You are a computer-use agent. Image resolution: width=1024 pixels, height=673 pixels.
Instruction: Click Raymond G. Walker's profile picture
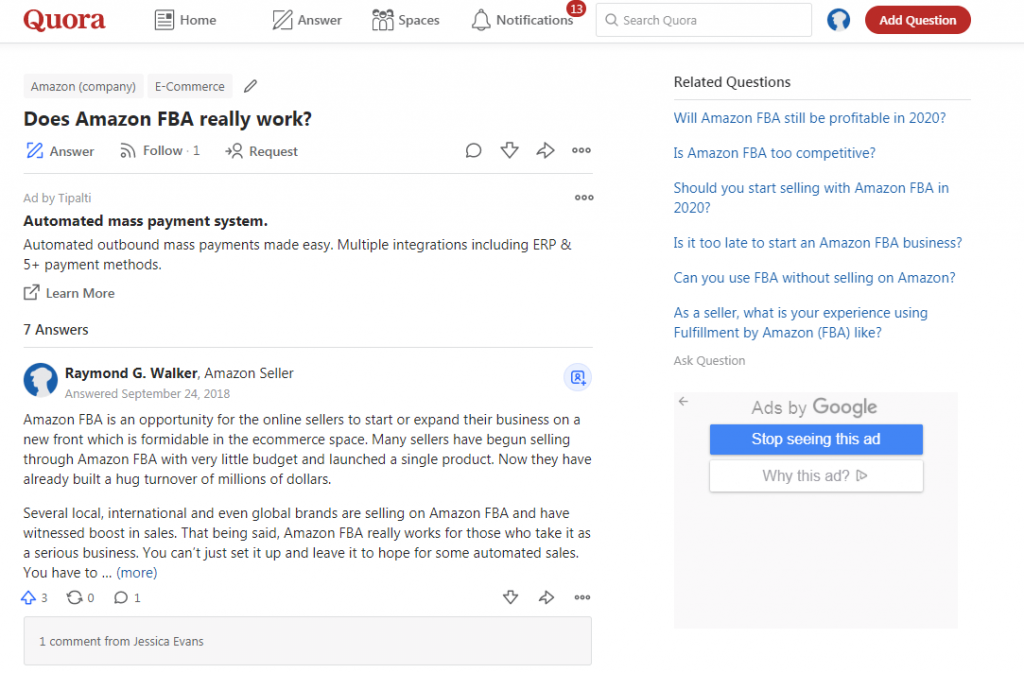(x=40, y=381)
